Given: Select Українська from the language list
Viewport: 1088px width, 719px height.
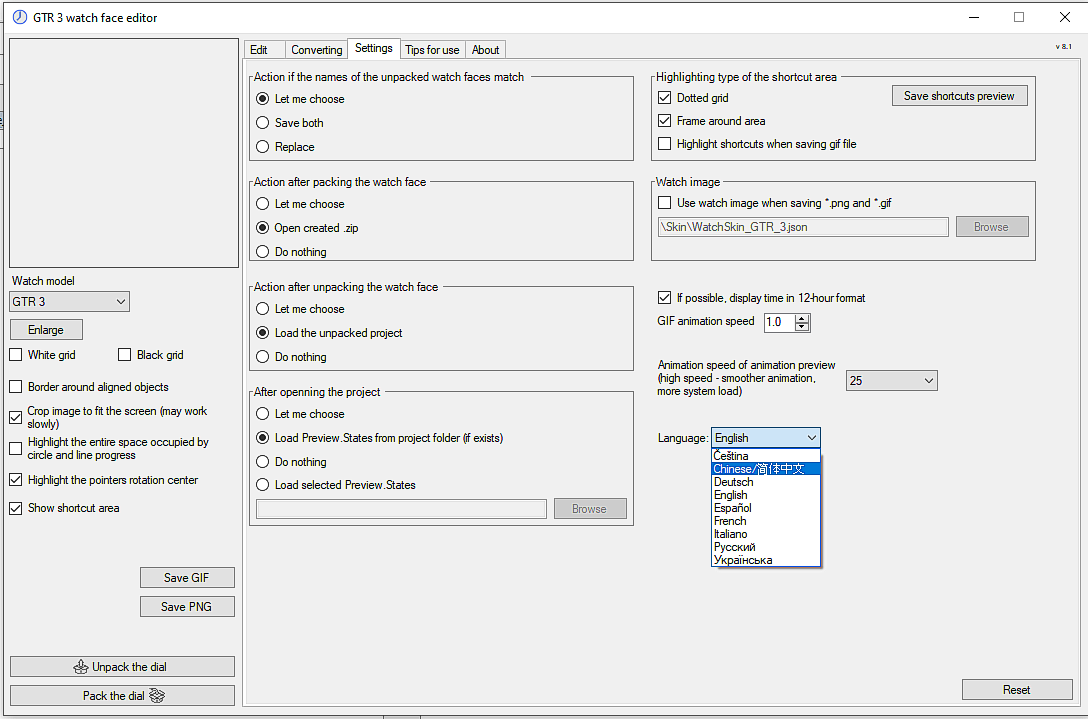Looking at the screenshot, I should coord(766,560).
